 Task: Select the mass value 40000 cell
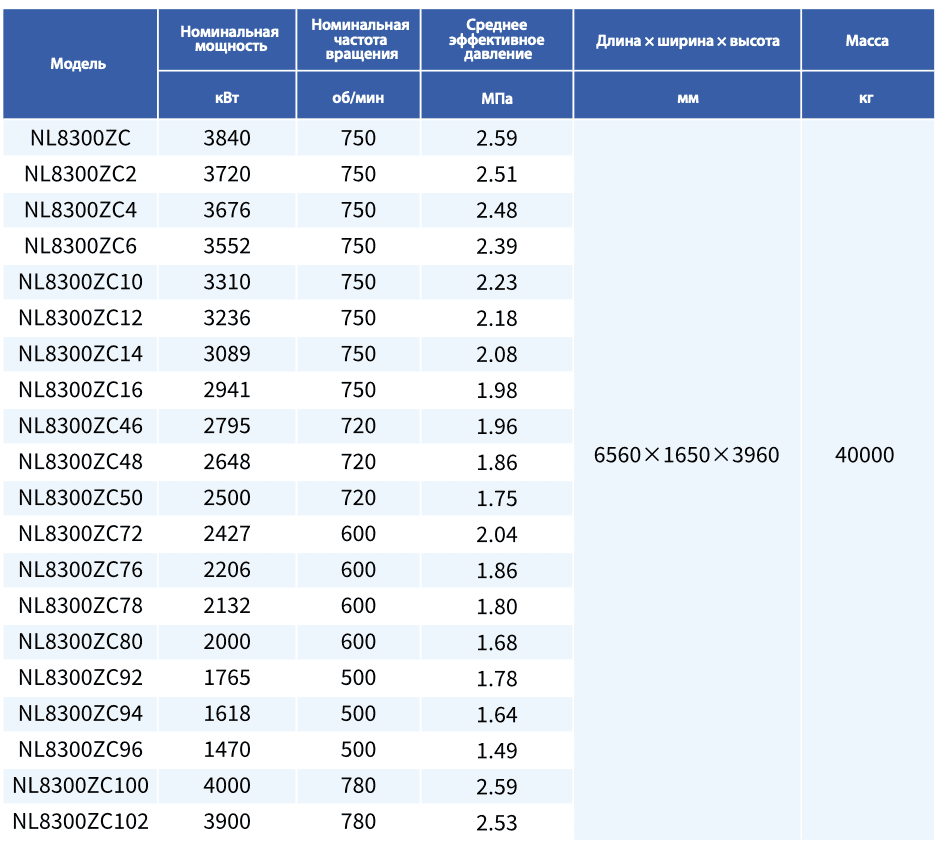pyautogui.click(x=865, y=455)
